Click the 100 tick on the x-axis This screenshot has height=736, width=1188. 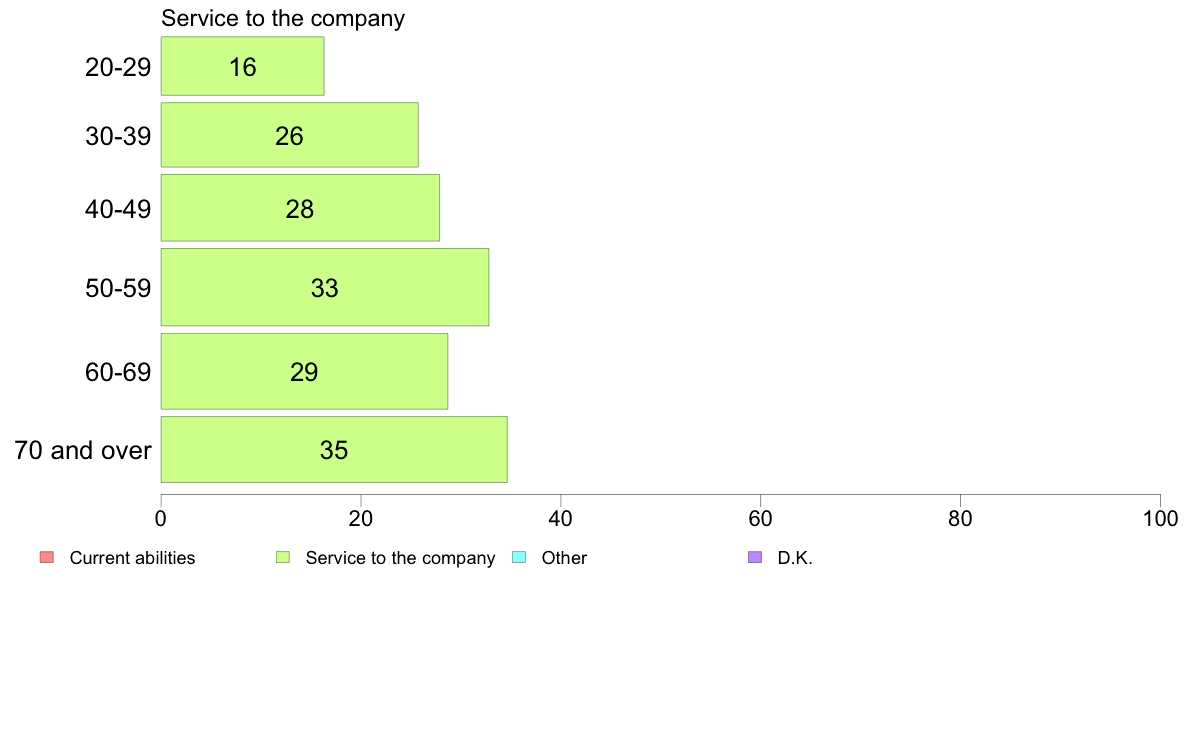(1160, 518)
